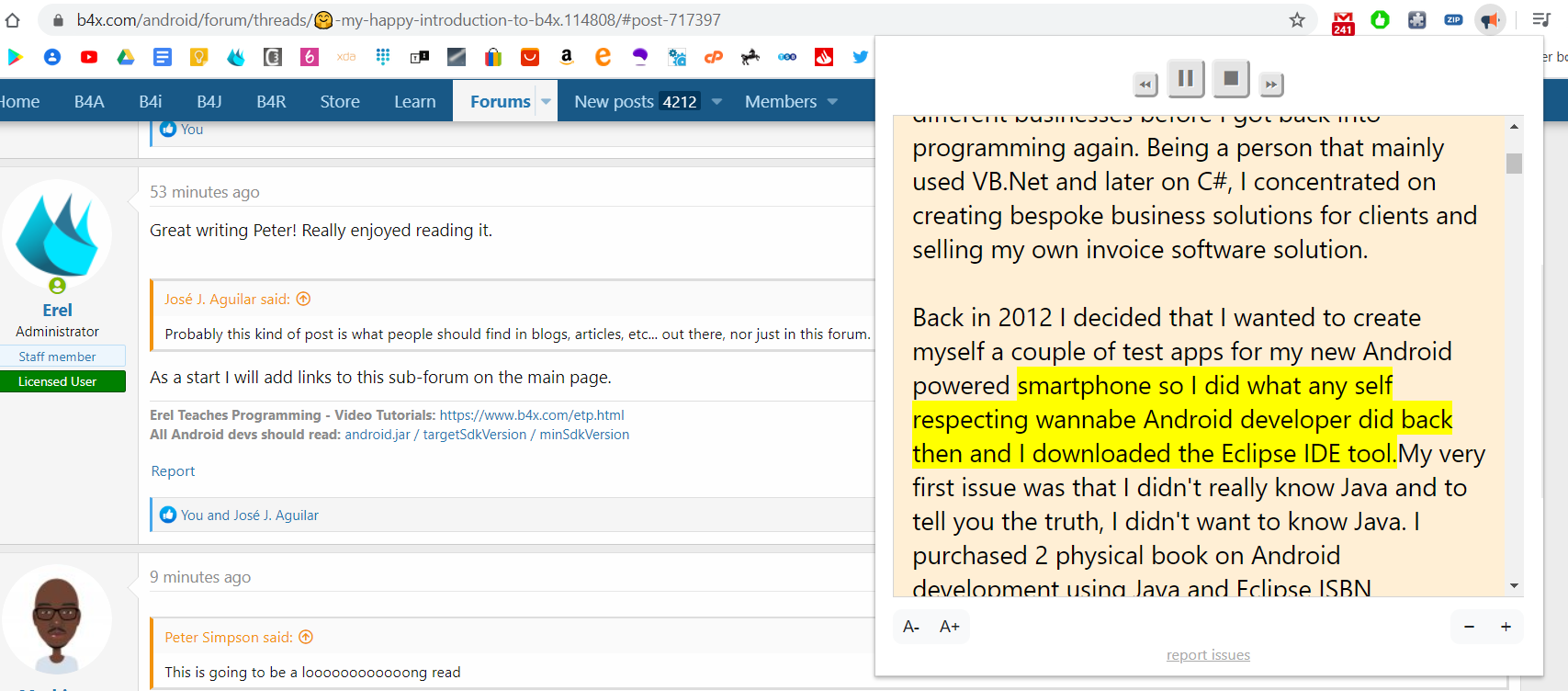Open the Twitter bookmark

point(861,57)
